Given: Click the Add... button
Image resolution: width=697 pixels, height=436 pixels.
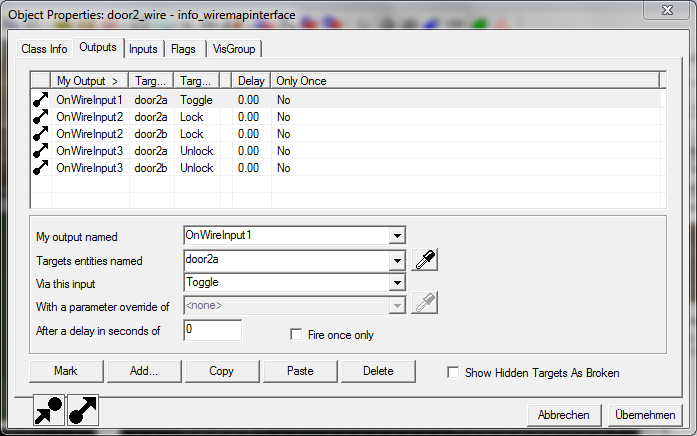Looking at the screenshot, I should pyautogui.click(x=144, y=371).
